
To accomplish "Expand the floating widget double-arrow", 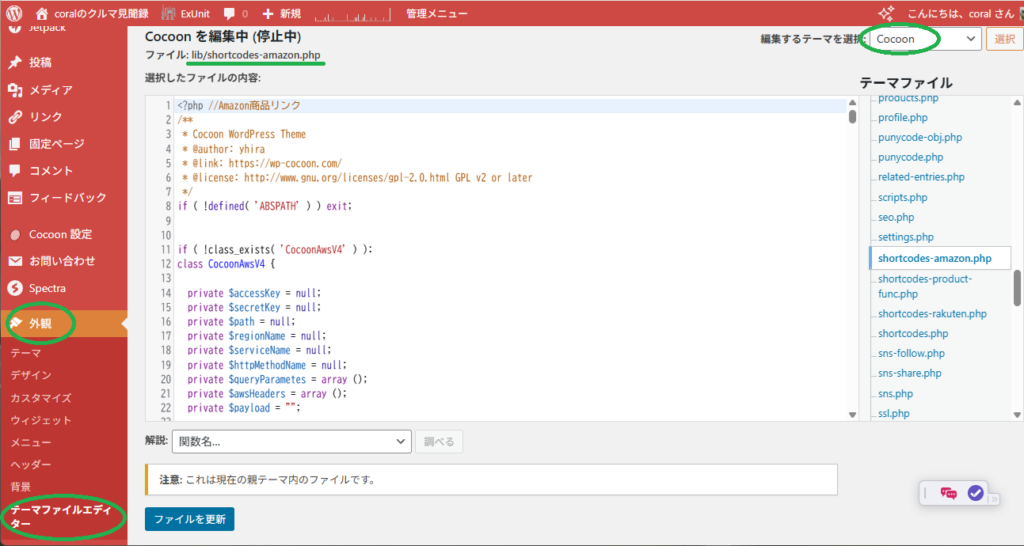I will coord(994,499).
